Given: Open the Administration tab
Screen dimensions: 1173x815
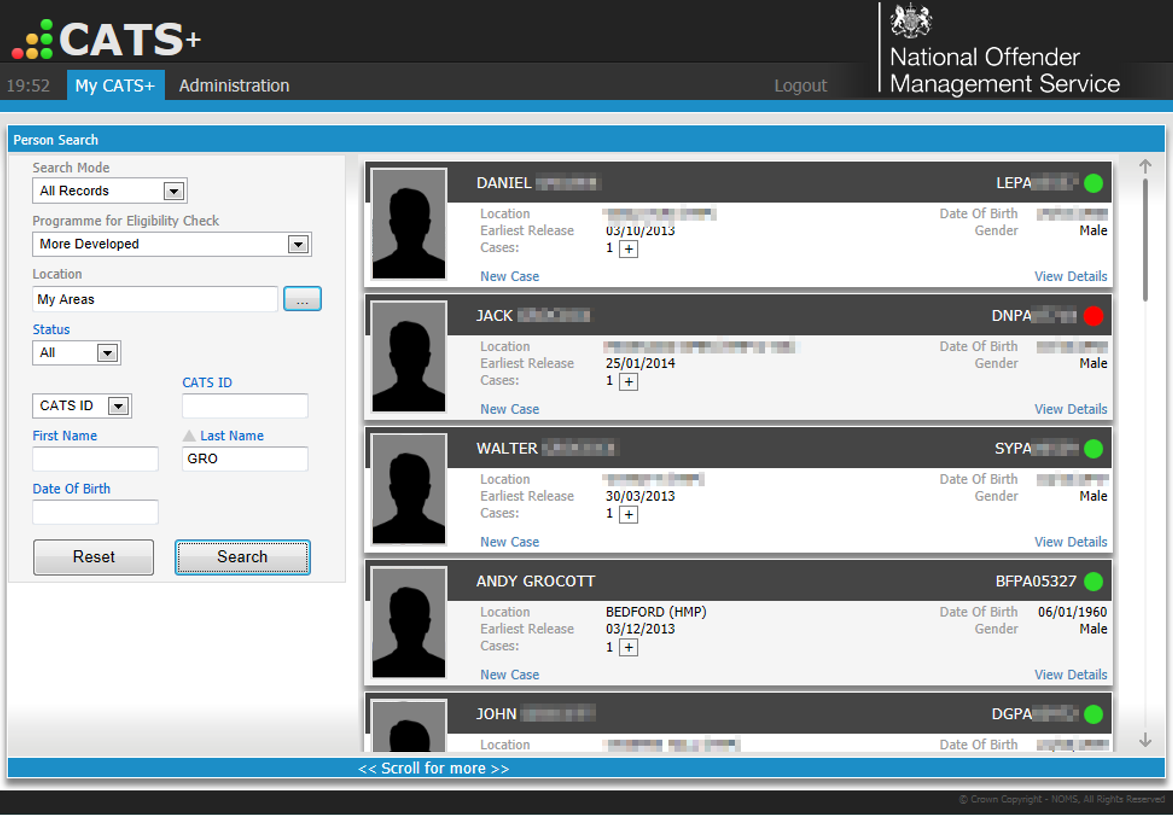Looking at the screenshot, I should (234, 85).
